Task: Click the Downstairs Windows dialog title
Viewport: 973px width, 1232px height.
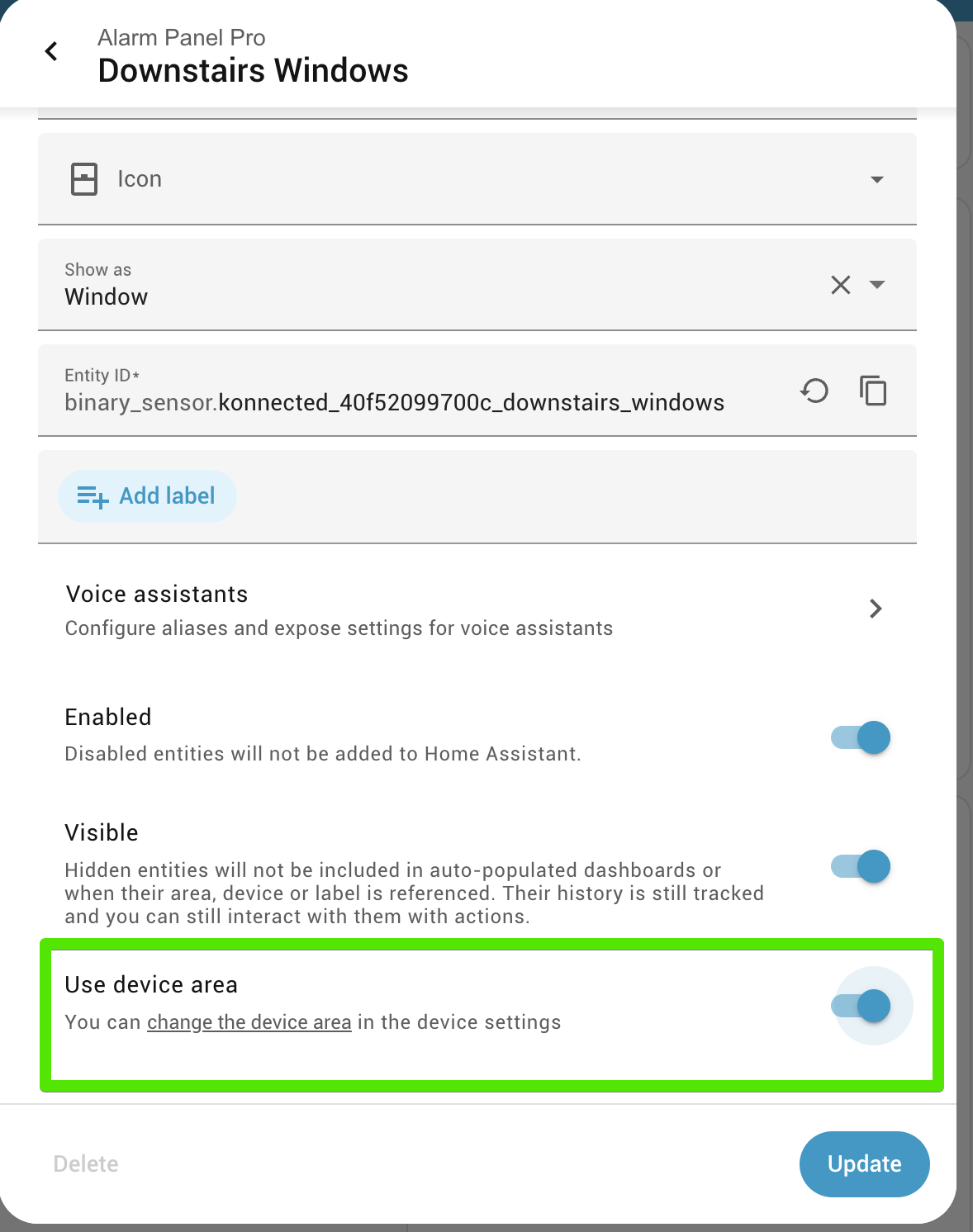Action: (253, 71)
